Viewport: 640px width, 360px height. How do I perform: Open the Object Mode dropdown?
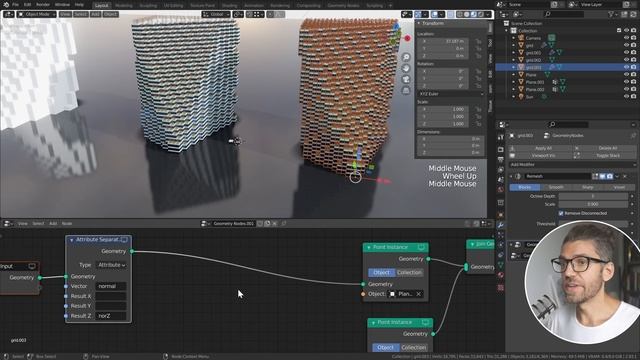[37, 14]
